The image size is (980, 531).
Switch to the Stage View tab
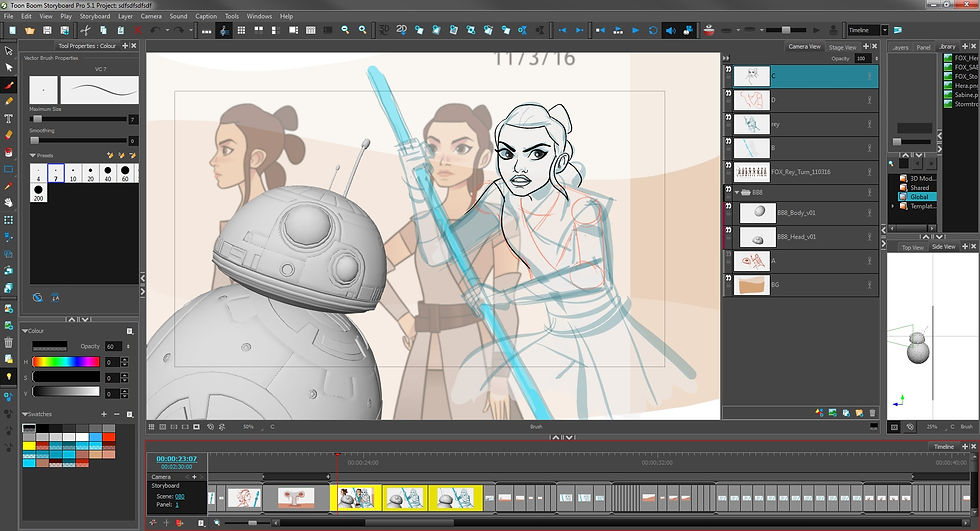click(x=842, y=47)
